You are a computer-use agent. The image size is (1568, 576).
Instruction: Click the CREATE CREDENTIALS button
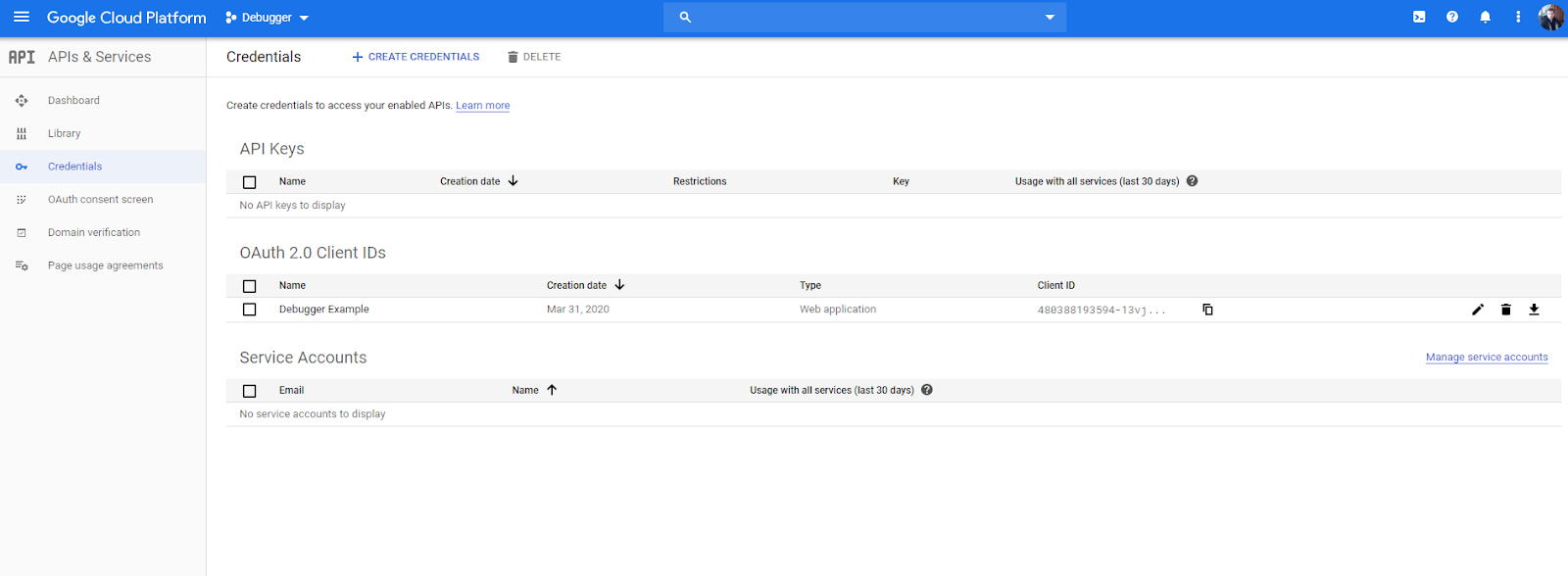pyautogui.click(x=416, y=57)
